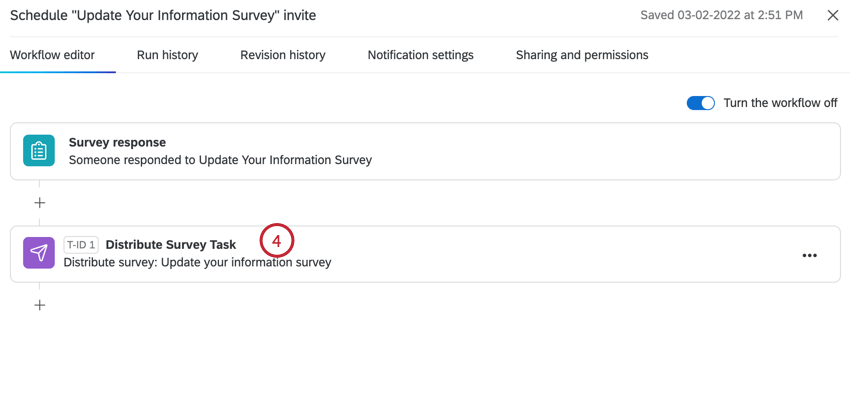This screenshot has width=850, height=416.
Task: Open Sharing and permissions tab
Action: point(581,55)
